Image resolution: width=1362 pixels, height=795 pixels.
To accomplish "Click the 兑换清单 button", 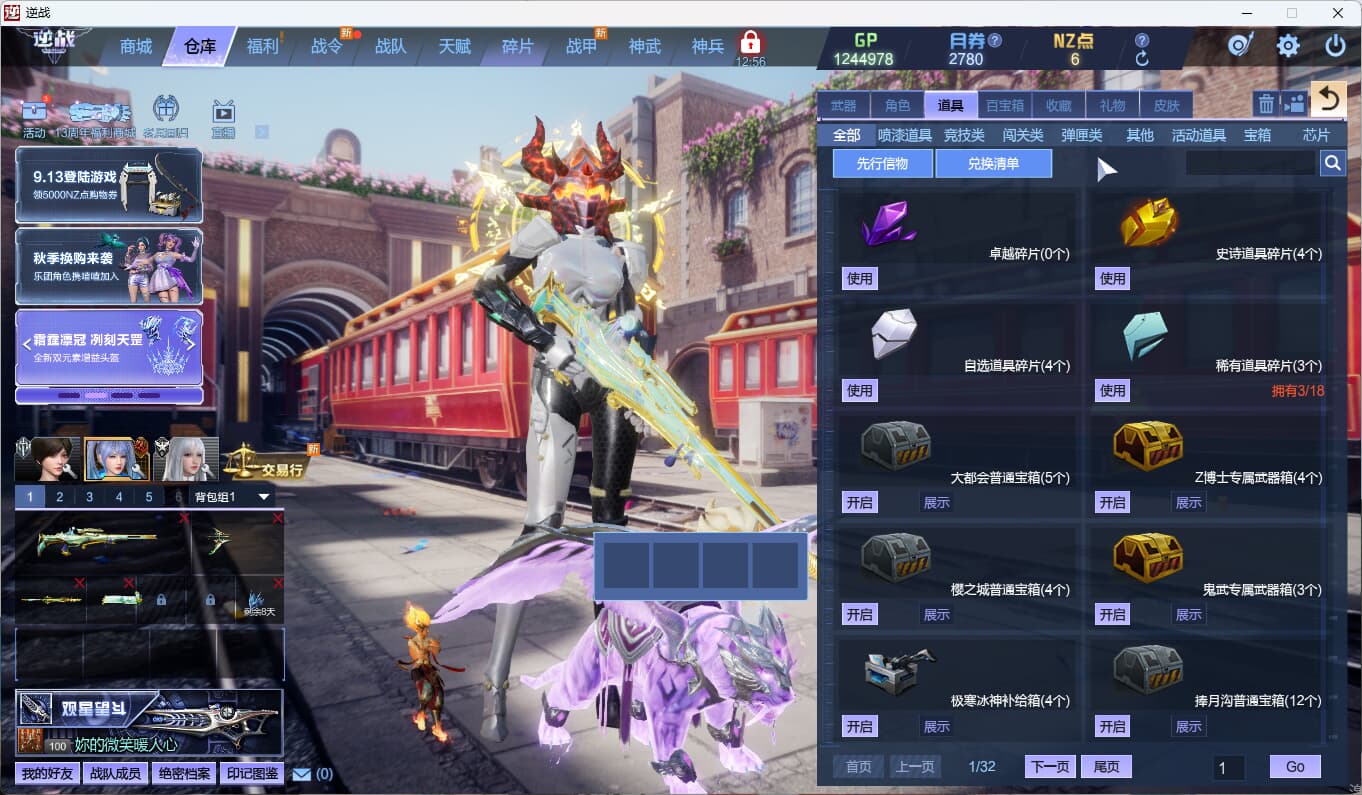I will (x=994, y=163).
